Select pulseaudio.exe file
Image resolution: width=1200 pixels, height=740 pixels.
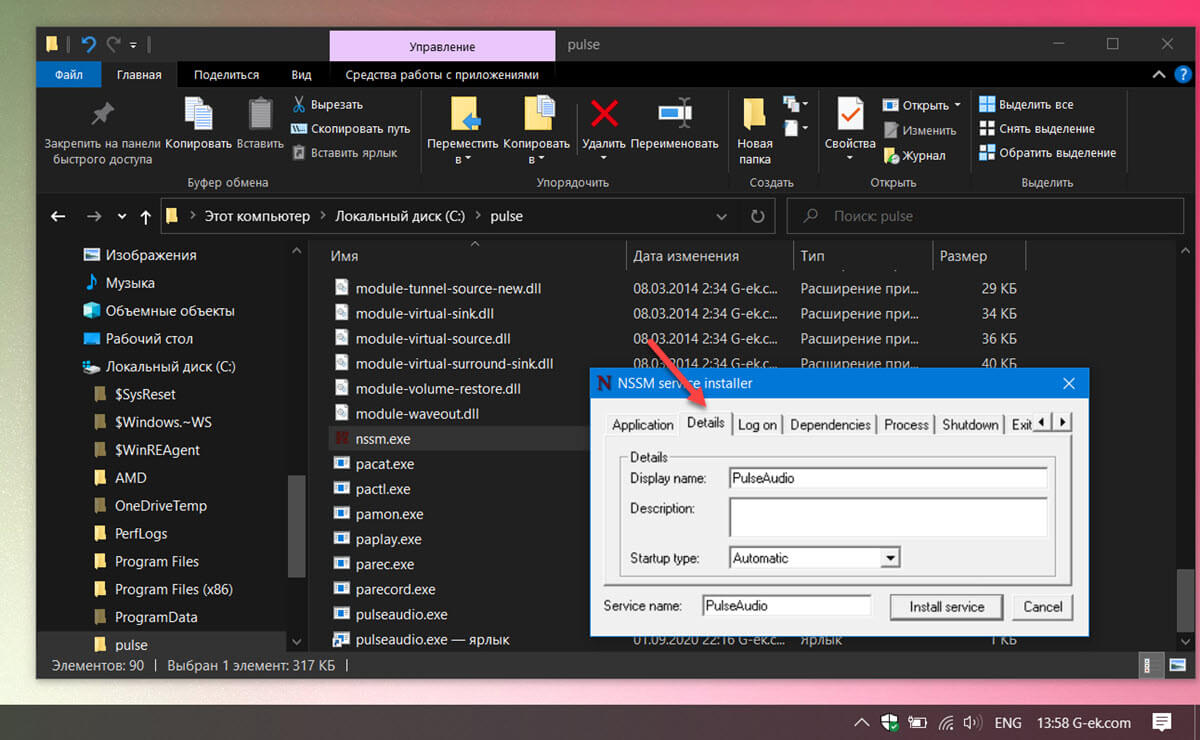tap(401, 614)
